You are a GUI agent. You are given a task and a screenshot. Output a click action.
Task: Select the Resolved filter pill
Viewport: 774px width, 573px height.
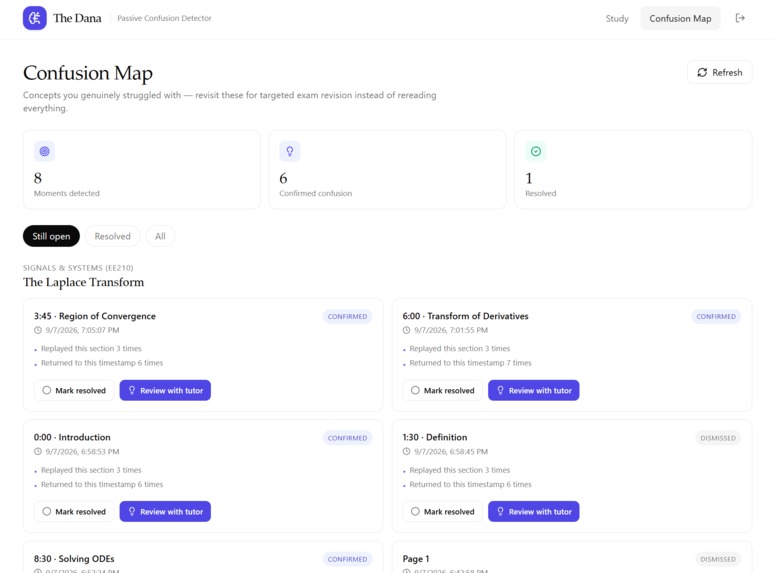113,236
